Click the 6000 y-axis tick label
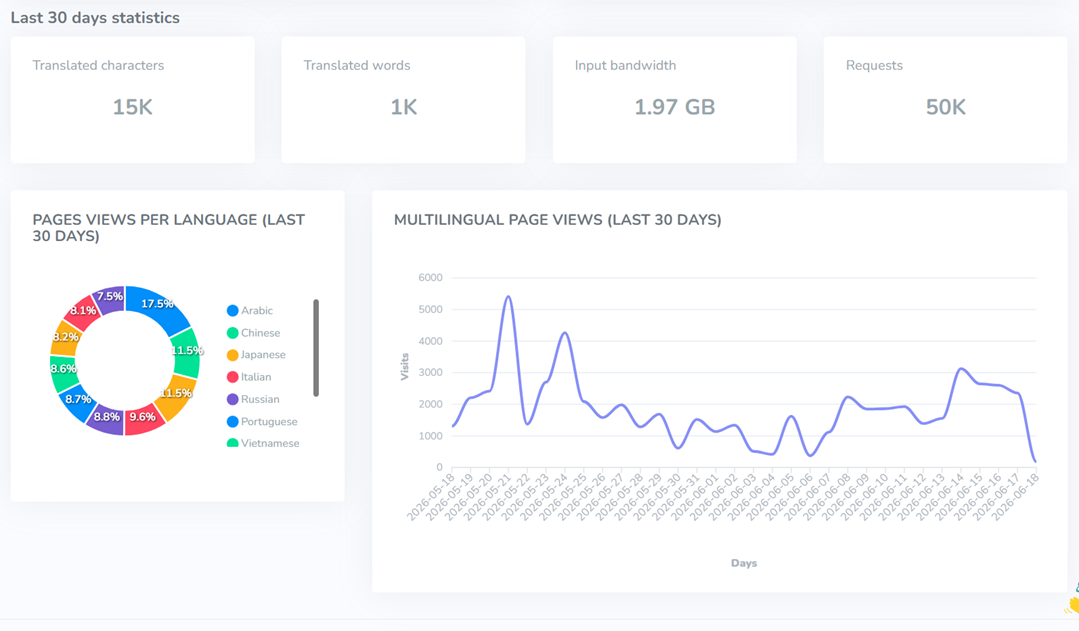The image size is (1079, 631). [430, 278]
